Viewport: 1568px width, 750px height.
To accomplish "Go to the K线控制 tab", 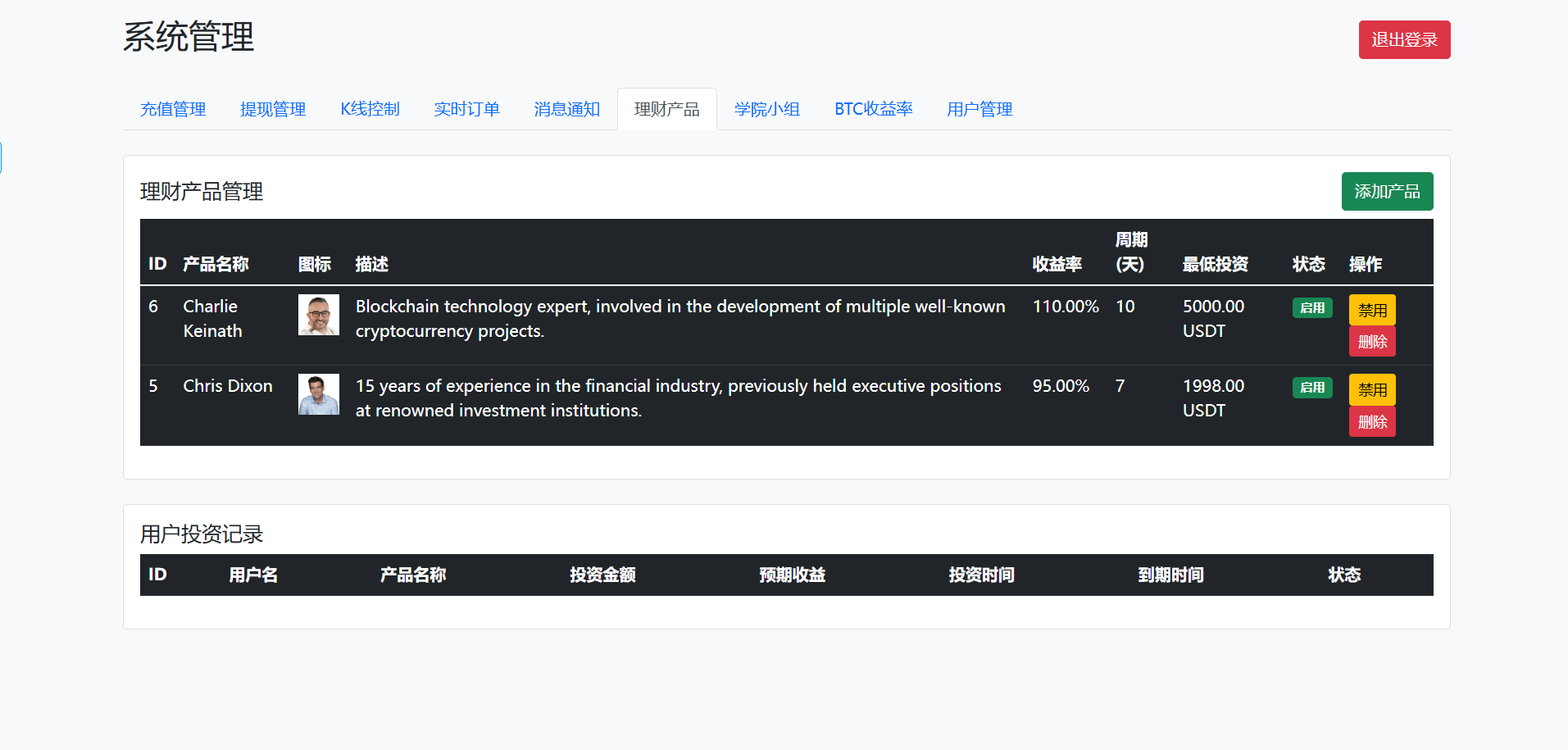I will [x=370, y=109].
